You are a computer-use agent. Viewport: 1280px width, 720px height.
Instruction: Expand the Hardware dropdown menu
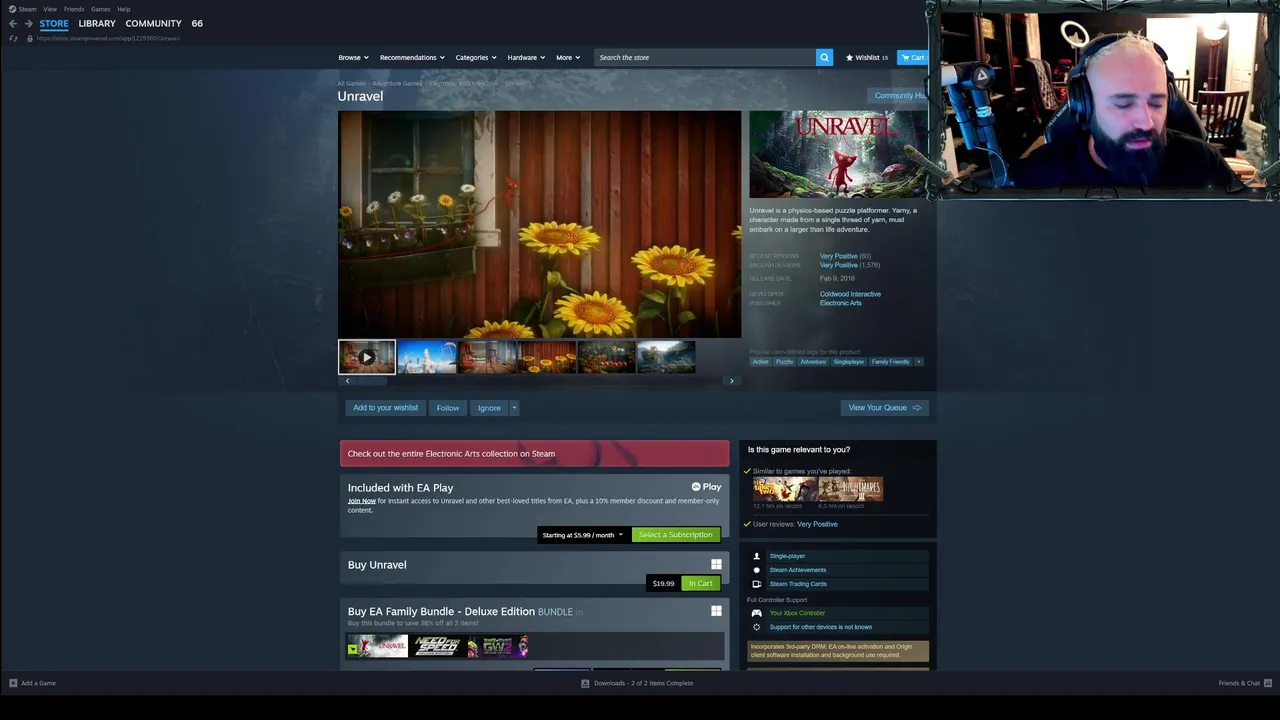pos(526,57)
